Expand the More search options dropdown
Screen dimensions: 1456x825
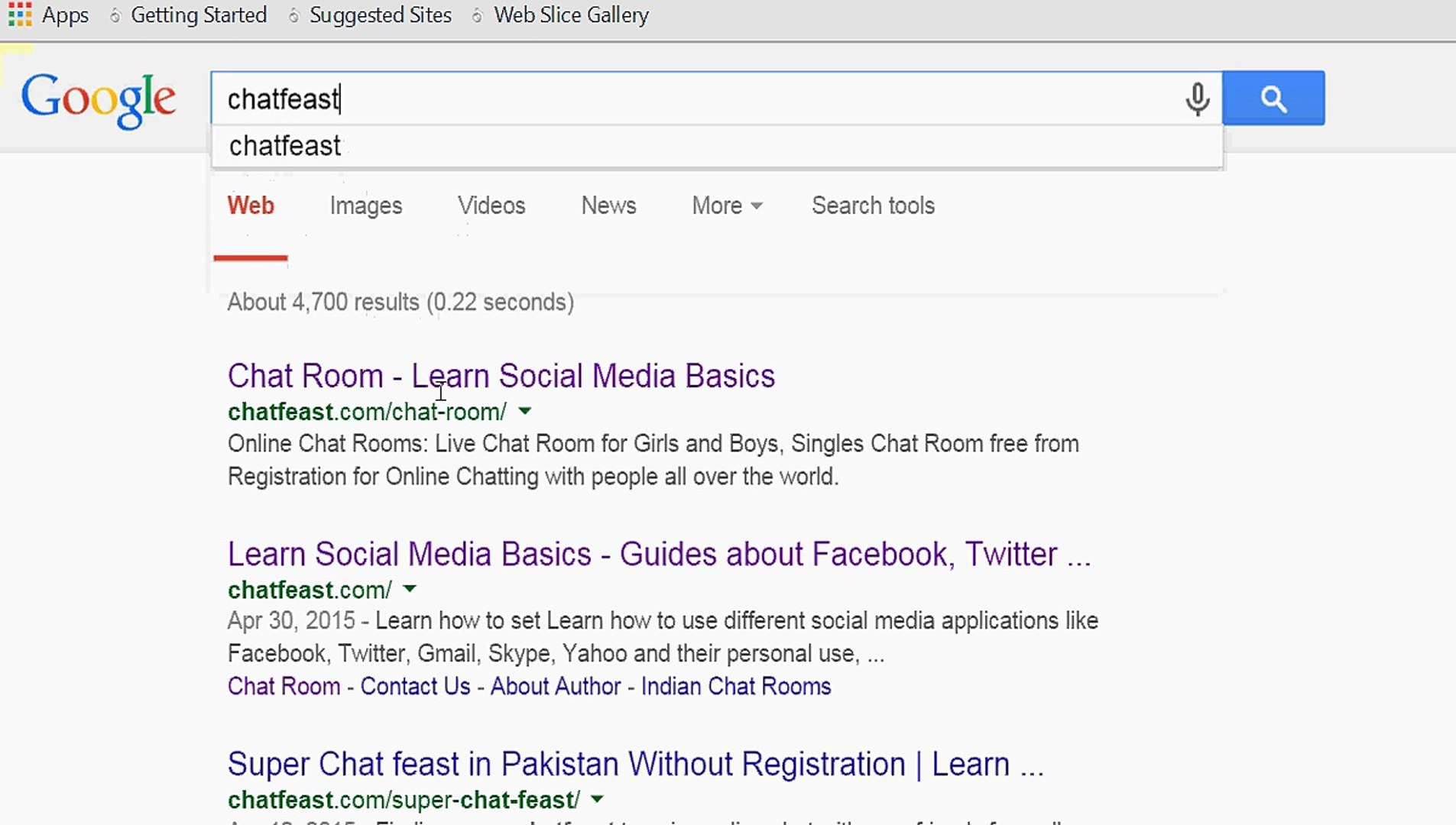726,205
